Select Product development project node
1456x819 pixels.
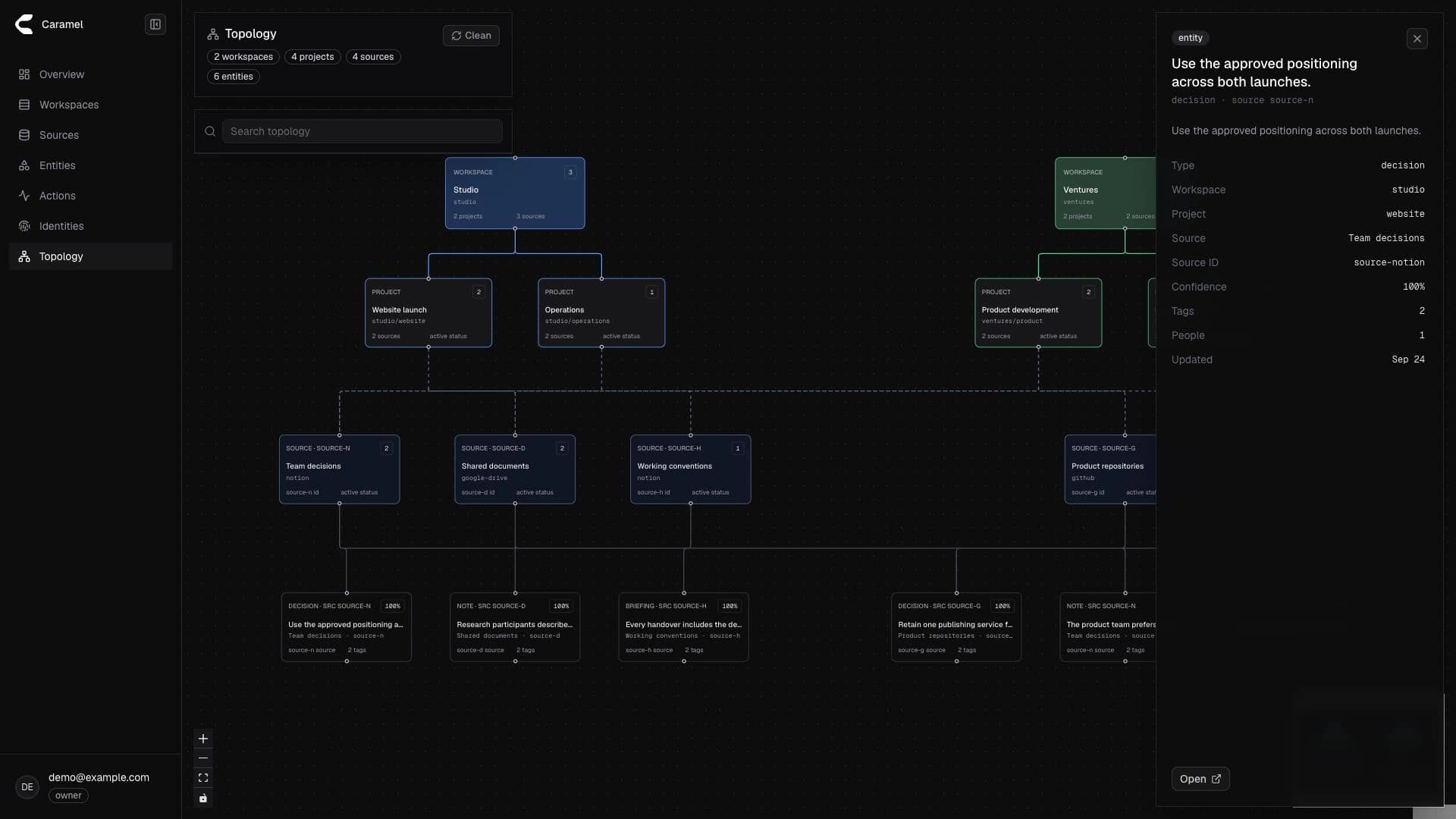click(x=1038, y=313)
